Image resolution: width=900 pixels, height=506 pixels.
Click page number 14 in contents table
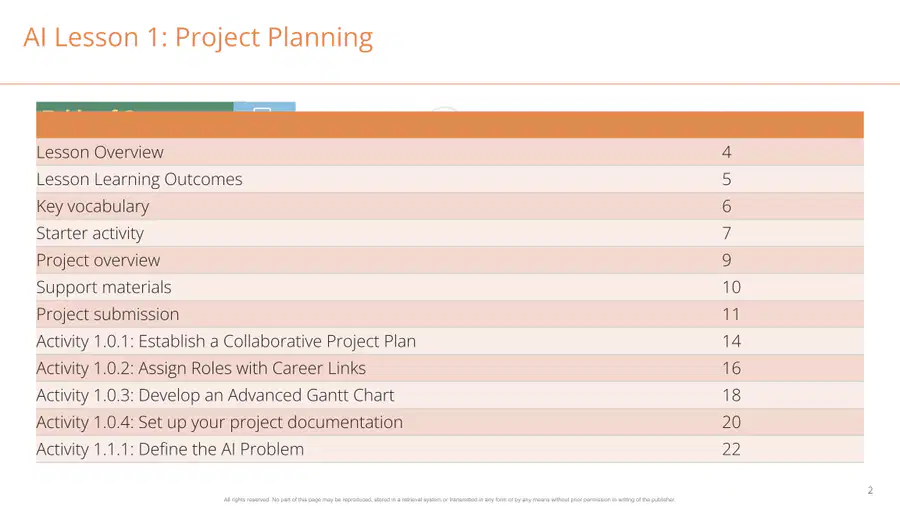pos(731,341)
